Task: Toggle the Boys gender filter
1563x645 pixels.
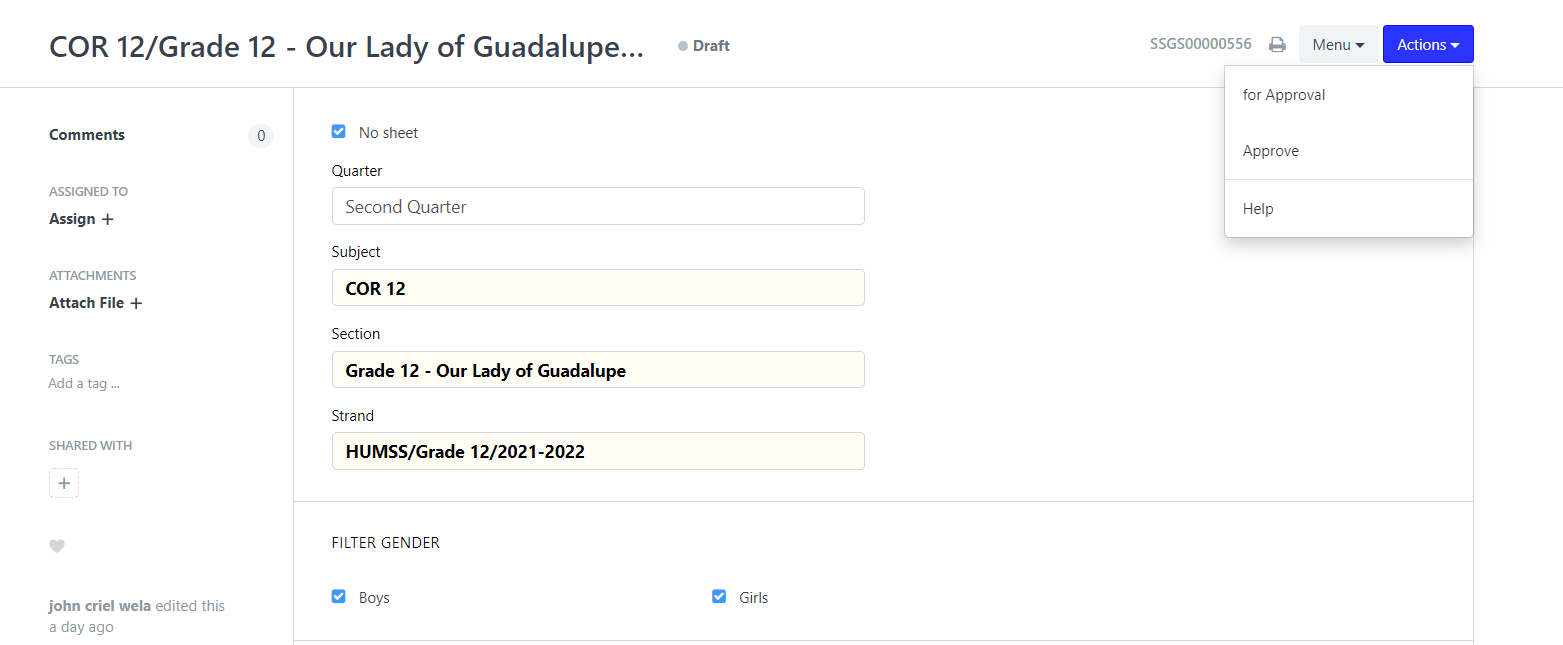Action: (x=339, y=597)
